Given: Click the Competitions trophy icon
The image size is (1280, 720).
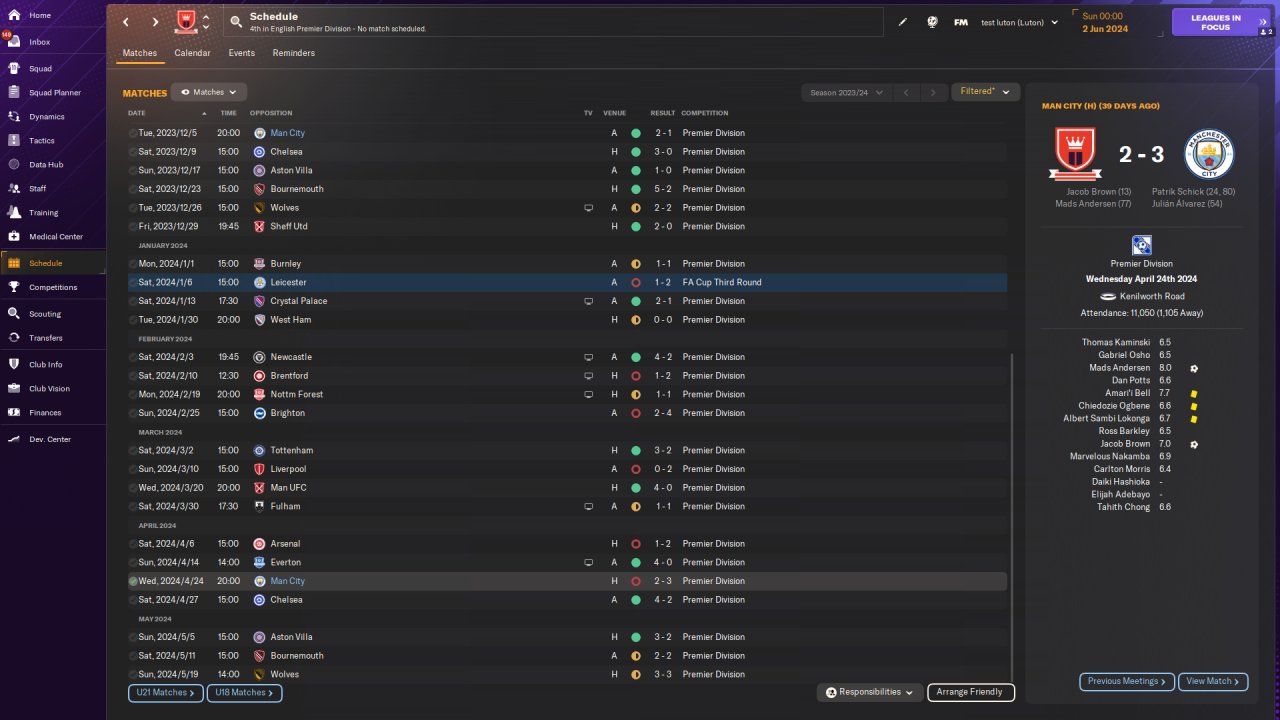Looking at the screenshot, I should coord(14,288).
